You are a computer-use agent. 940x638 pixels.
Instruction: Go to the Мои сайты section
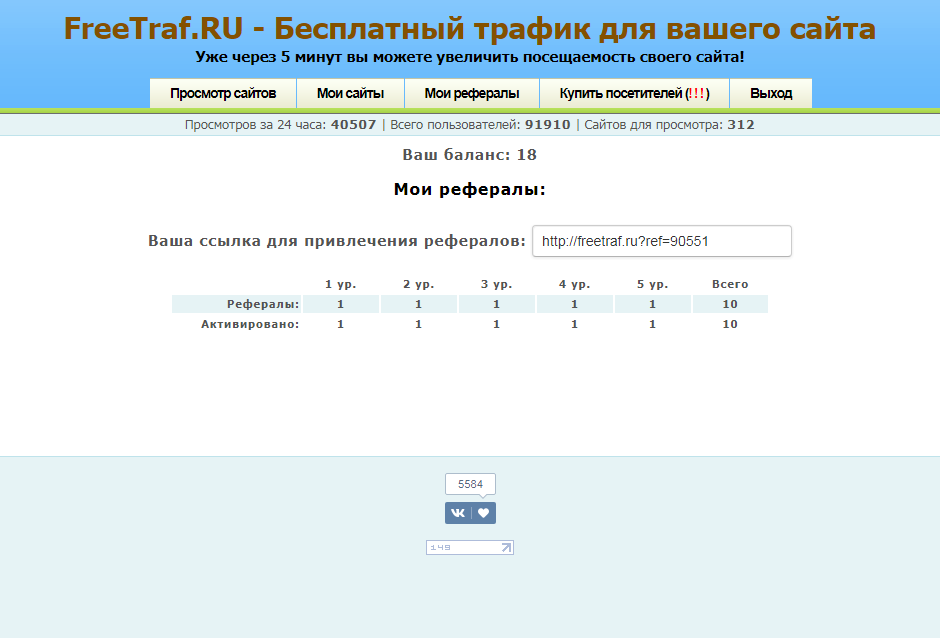pos(350,93)
